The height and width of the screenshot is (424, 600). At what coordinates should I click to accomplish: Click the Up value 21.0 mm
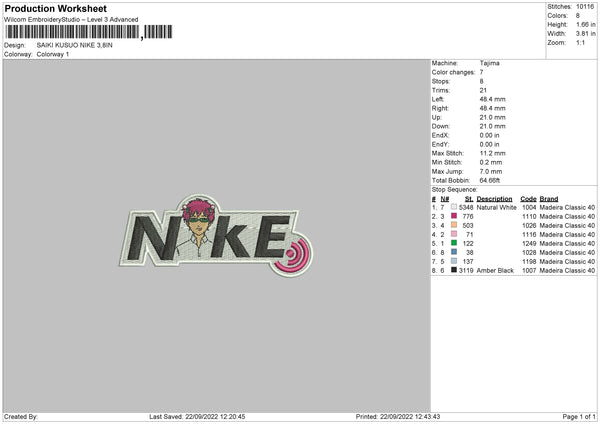492,117
